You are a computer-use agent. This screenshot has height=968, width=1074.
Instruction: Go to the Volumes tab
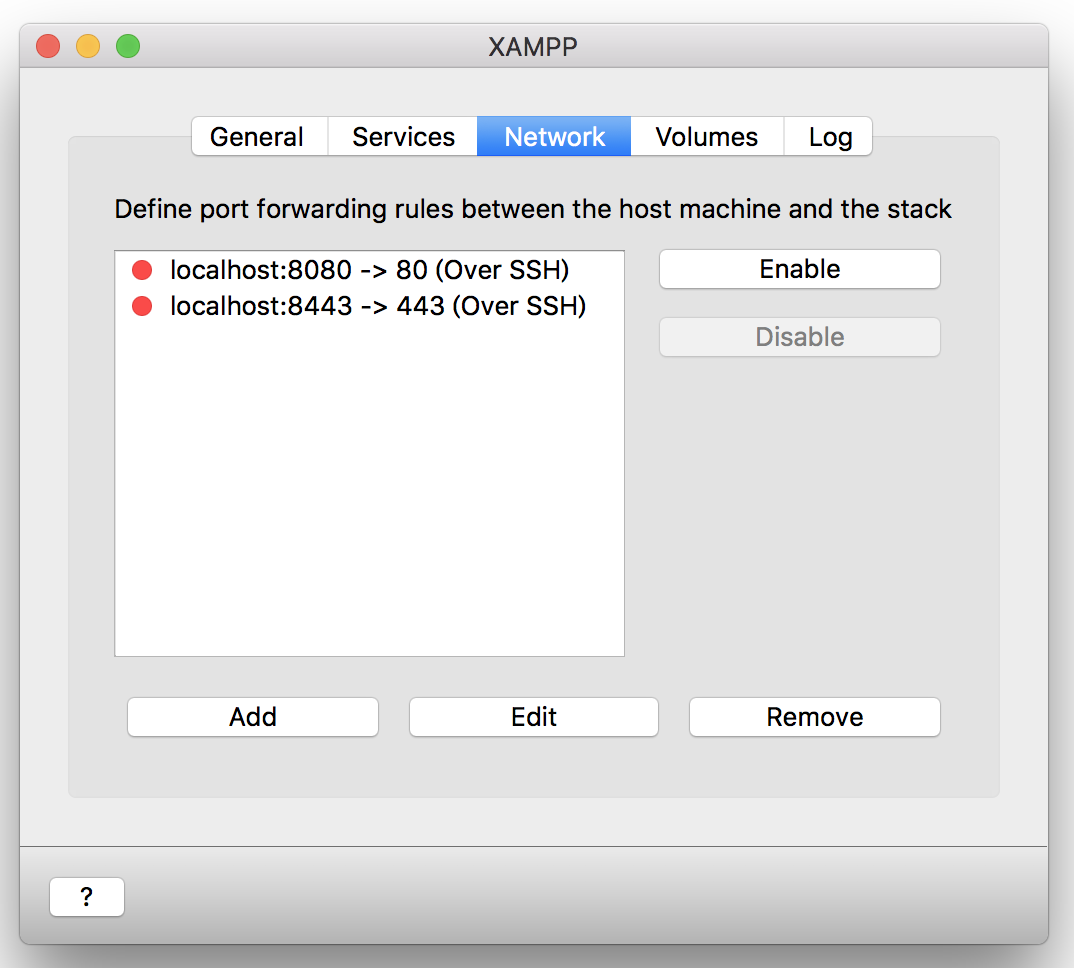point(706,137)
